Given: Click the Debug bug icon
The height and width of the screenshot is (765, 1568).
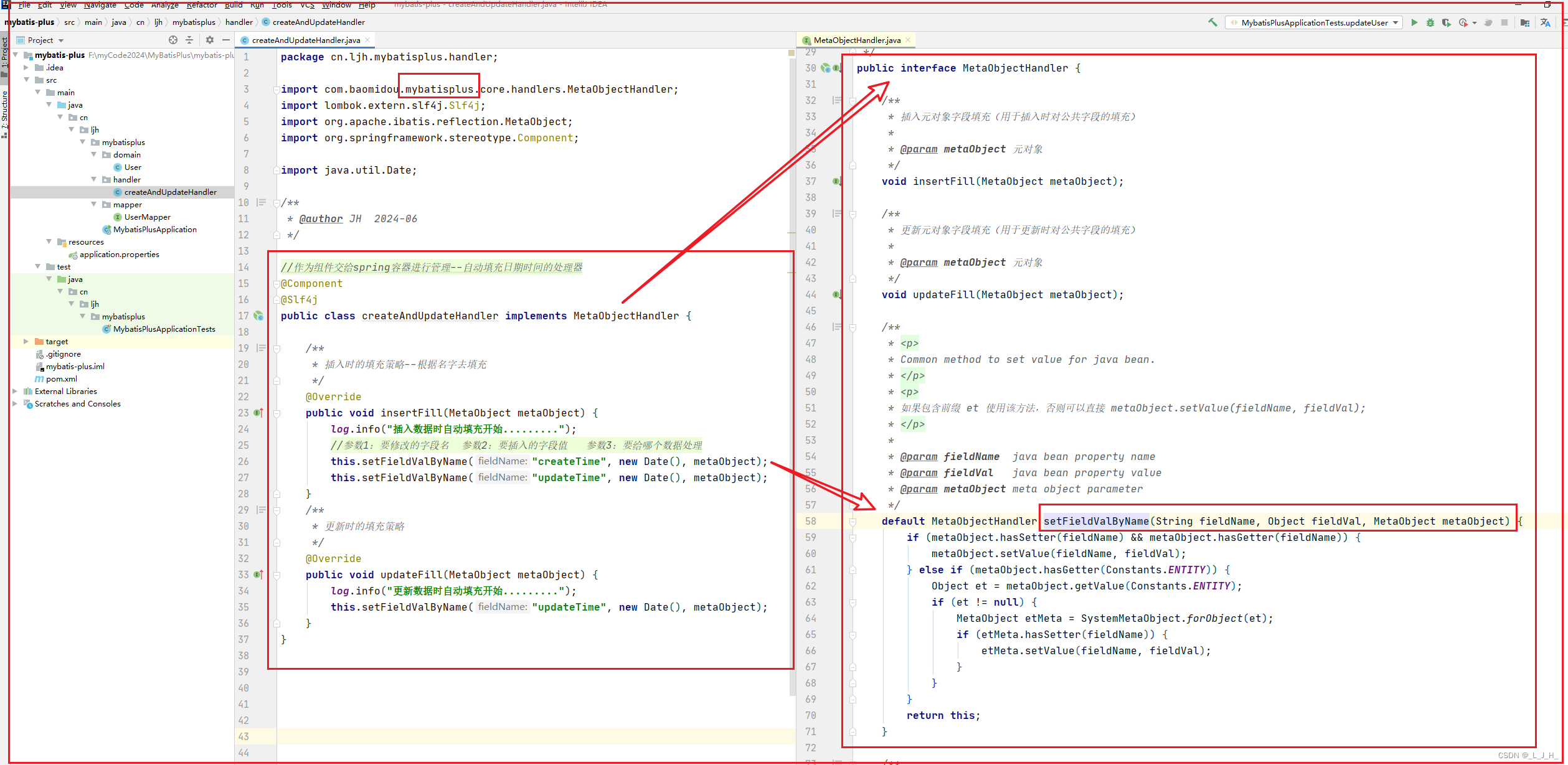Looking at the screenshot, I should click(x=1430, y=22).
